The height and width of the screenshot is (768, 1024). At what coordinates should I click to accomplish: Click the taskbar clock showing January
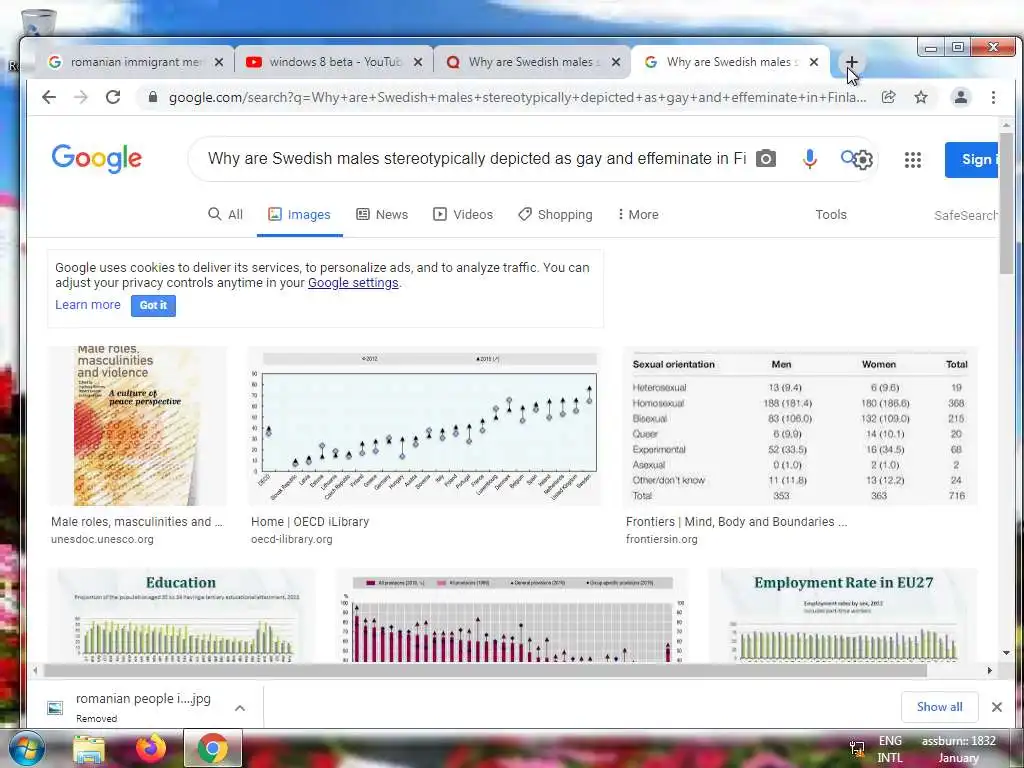point(959,749)
